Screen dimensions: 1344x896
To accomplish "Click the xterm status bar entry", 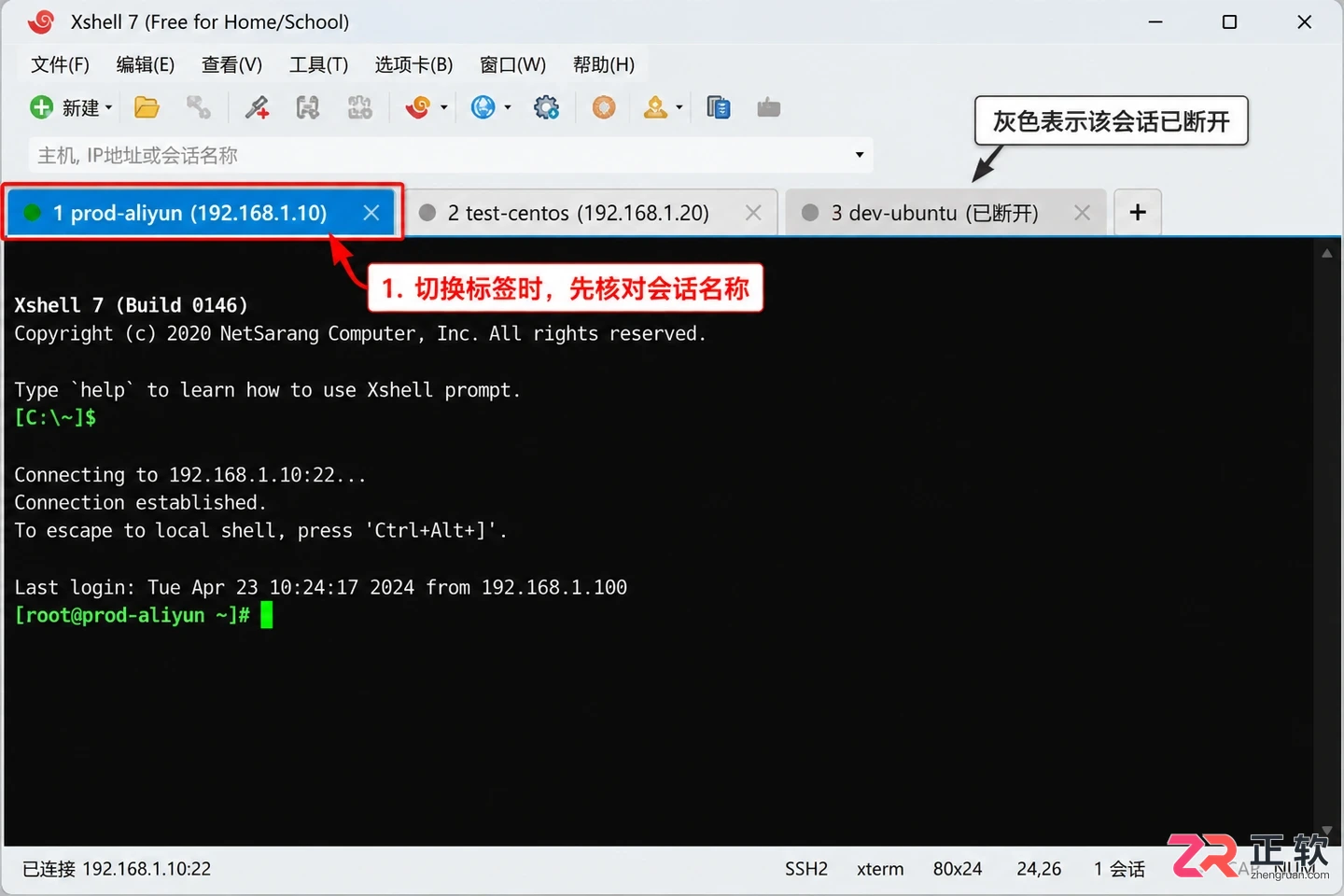I will pyautogui.click(x=880, y=869).
